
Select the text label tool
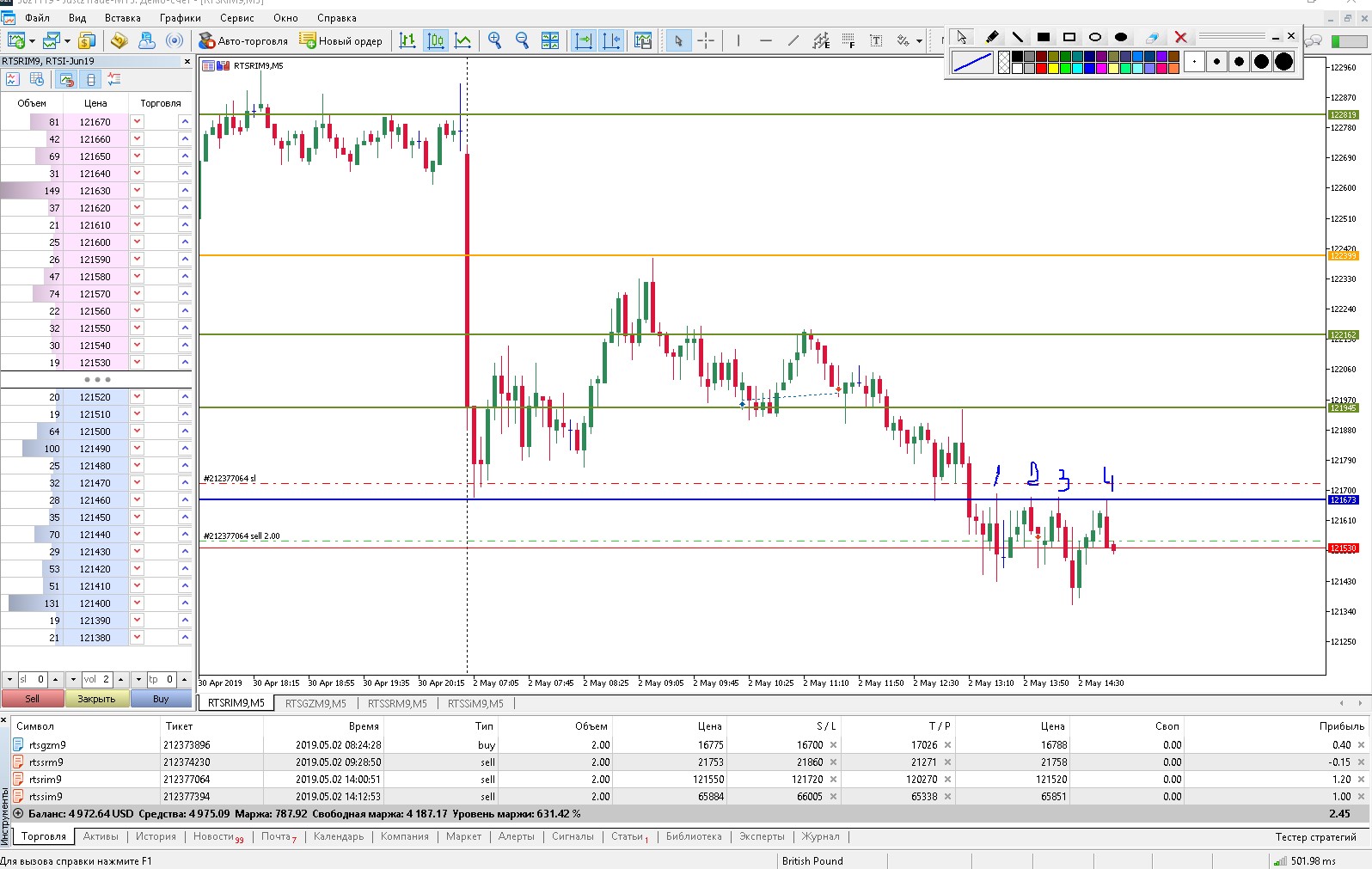(x=876, y=40)
